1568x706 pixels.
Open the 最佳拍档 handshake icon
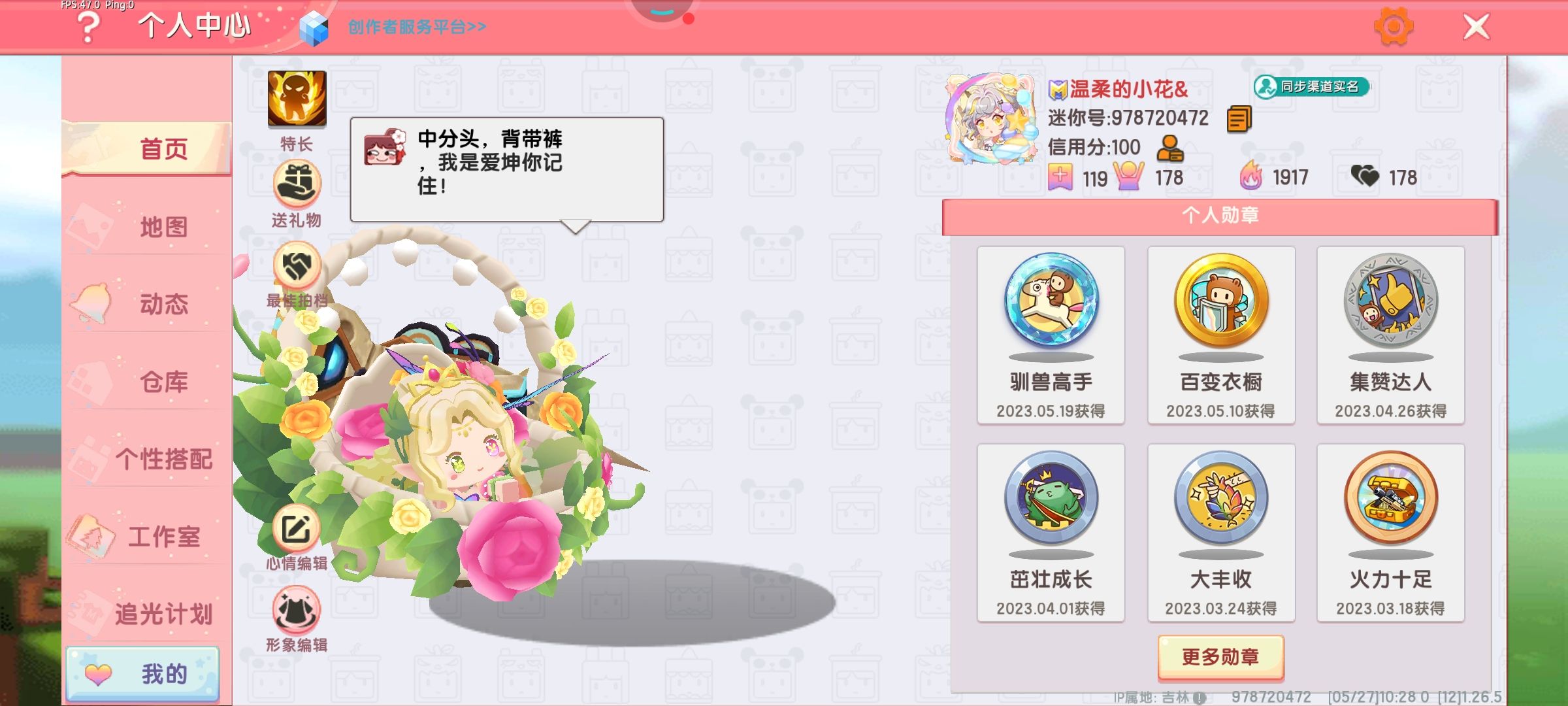click(x=297, y=265)
